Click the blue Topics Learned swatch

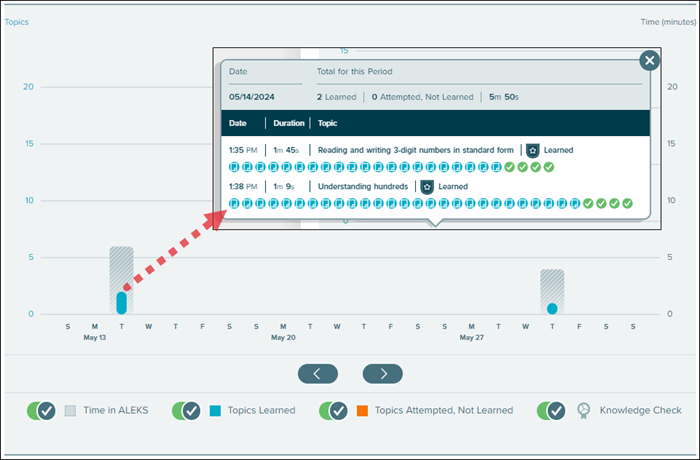[x=217, y=410]
